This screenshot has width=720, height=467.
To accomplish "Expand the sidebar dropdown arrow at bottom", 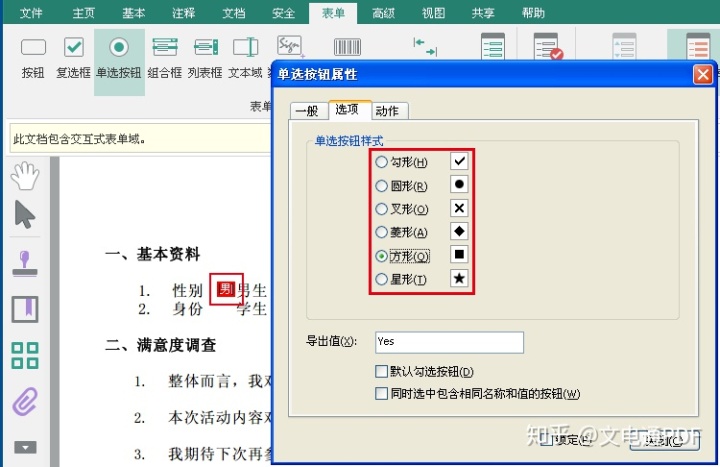I will click(x=25, y=447).
